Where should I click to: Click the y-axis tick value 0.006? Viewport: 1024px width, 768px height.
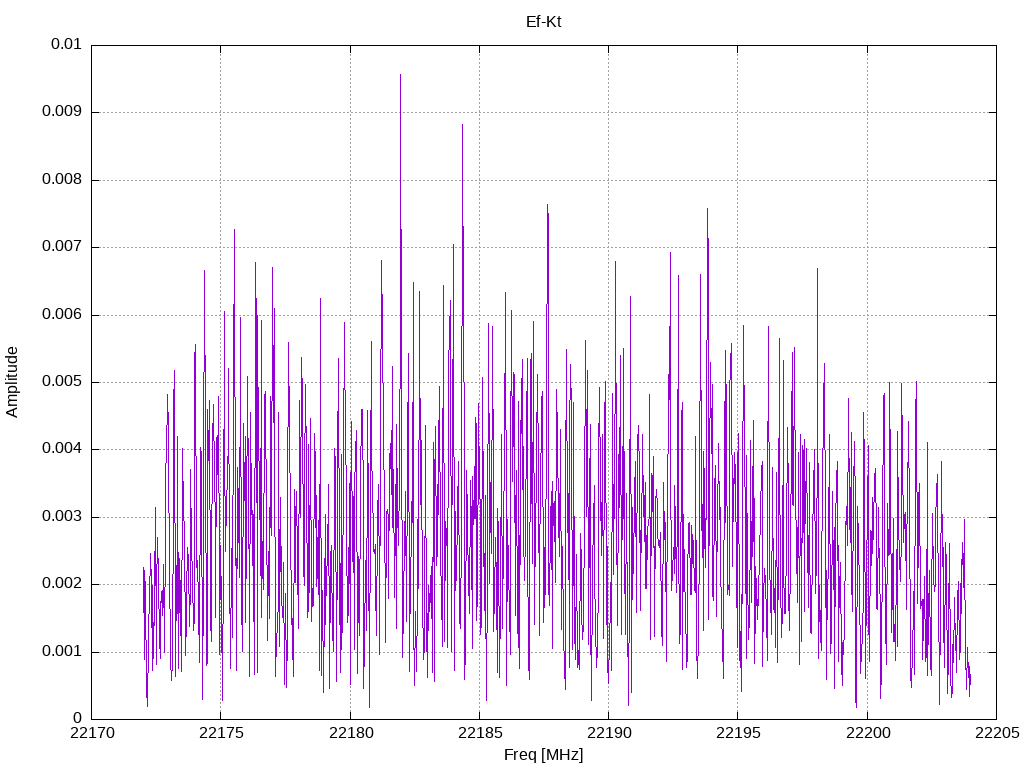[62, 315]
